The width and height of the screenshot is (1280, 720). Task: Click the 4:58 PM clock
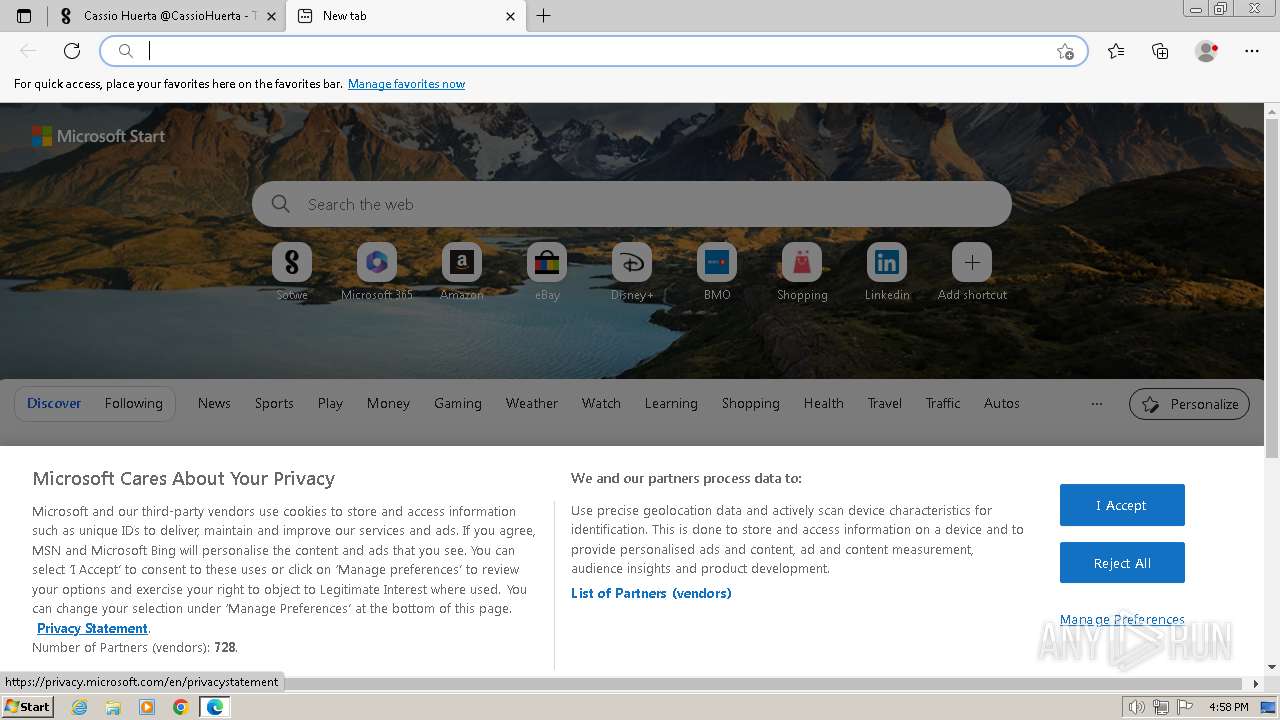1228,707
